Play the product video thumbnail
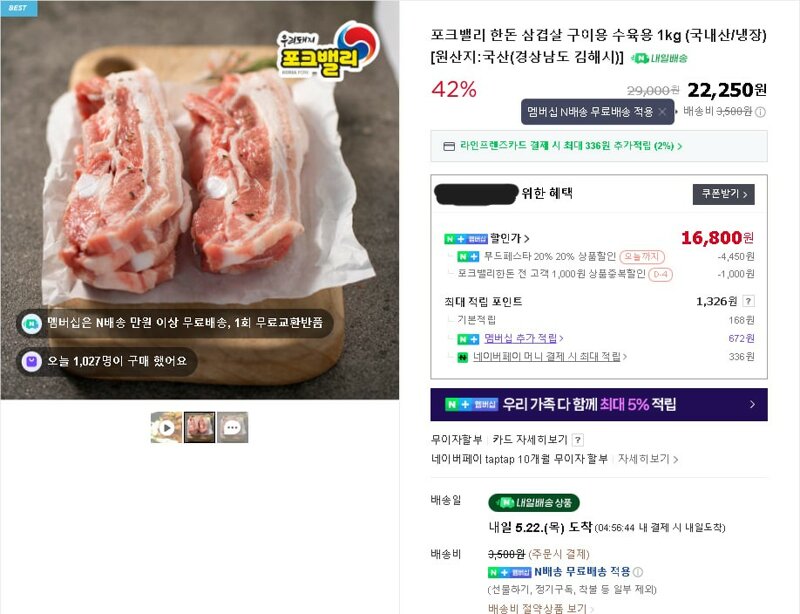800x614 pixels. (x=166, y=427)
